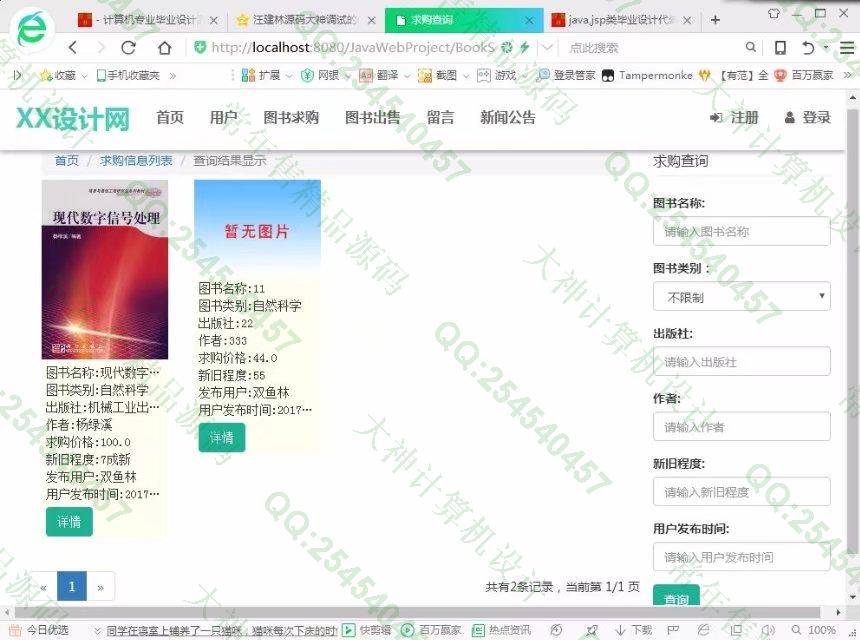
Task: Click the 注册 register link
Action: 734,117
